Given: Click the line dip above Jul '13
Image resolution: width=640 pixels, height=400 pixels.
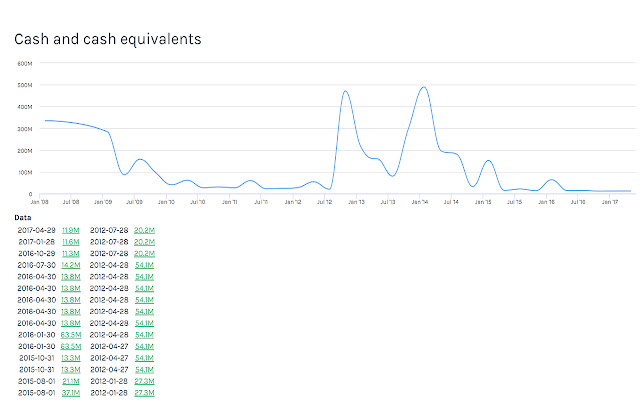Looking at the screenshot, I should click(392, 176).
